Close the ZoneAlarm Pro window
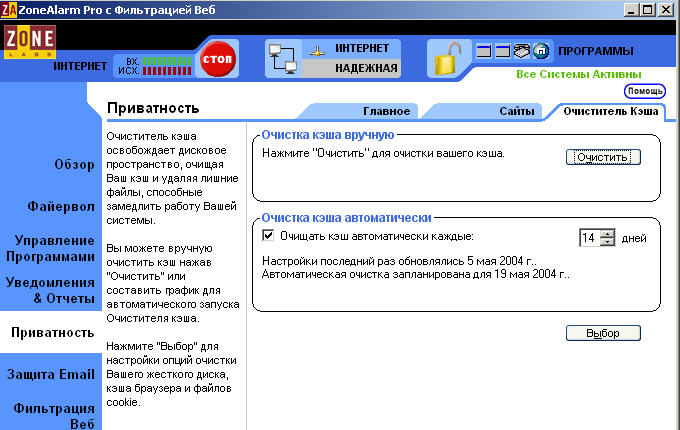Screen dimensions: 680x430 (x=666, y=10)
